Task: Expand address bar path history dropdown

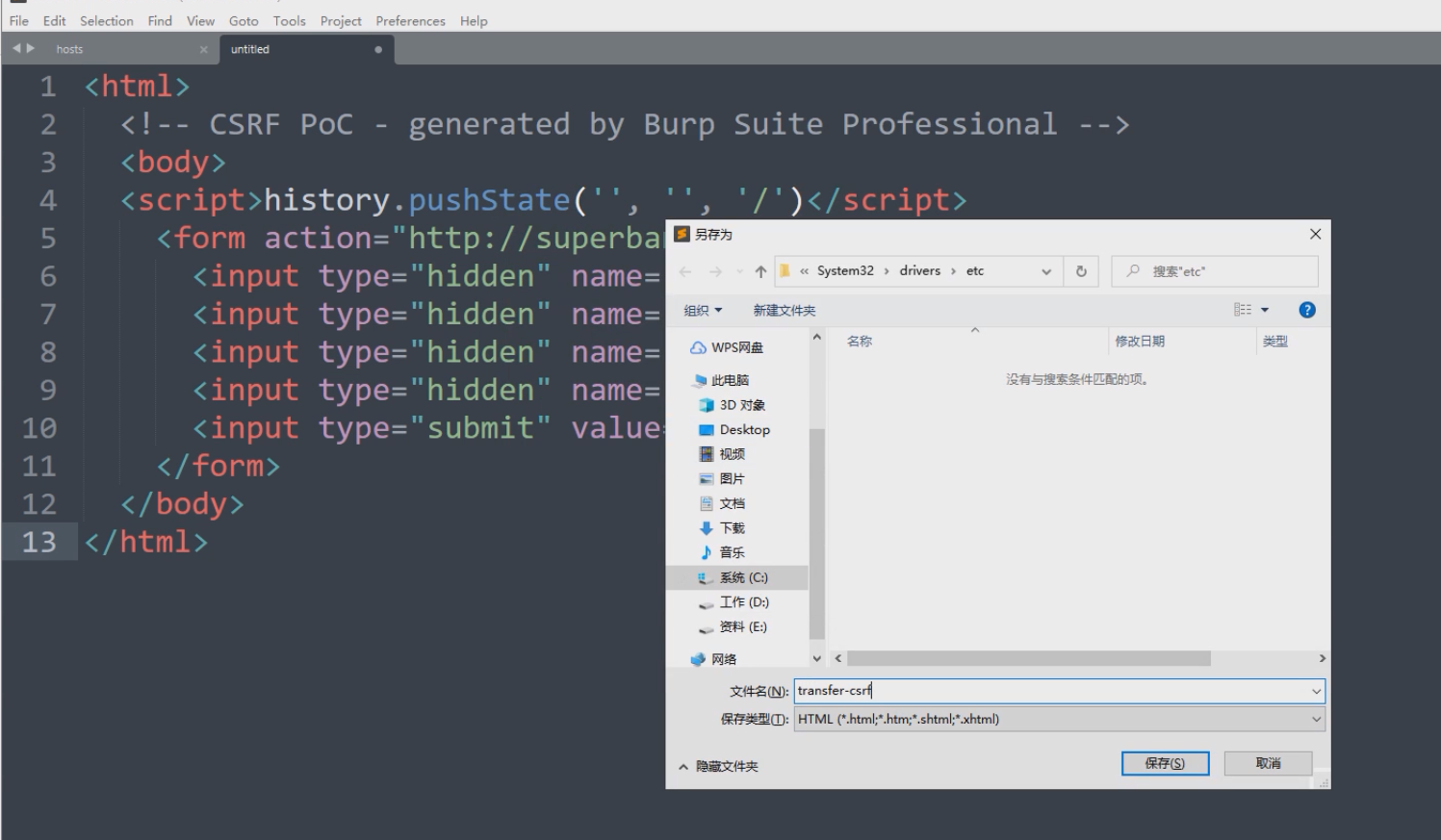Action: [1046, 271]
